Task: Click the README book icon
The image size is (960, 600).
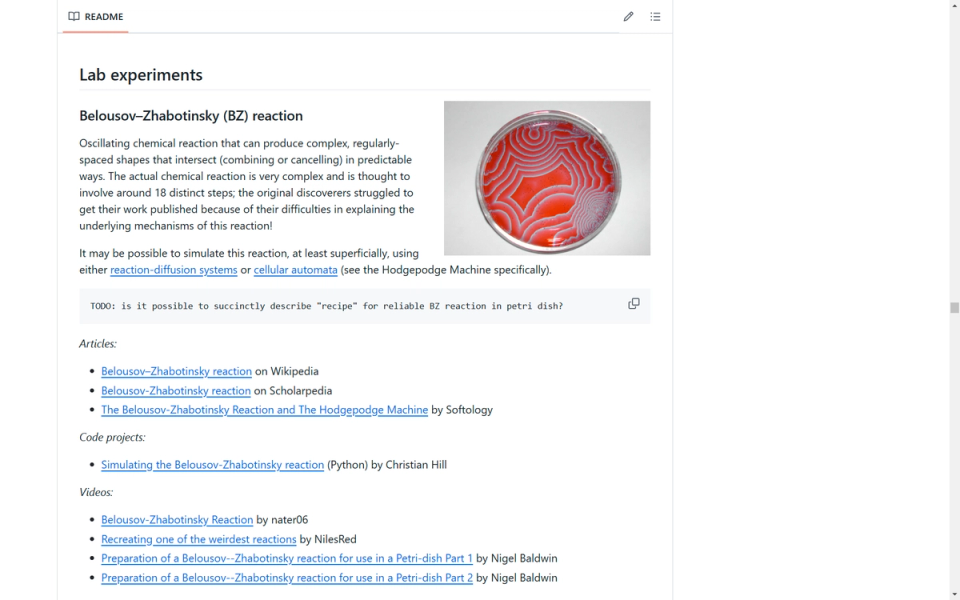Action: click(74, 17)
